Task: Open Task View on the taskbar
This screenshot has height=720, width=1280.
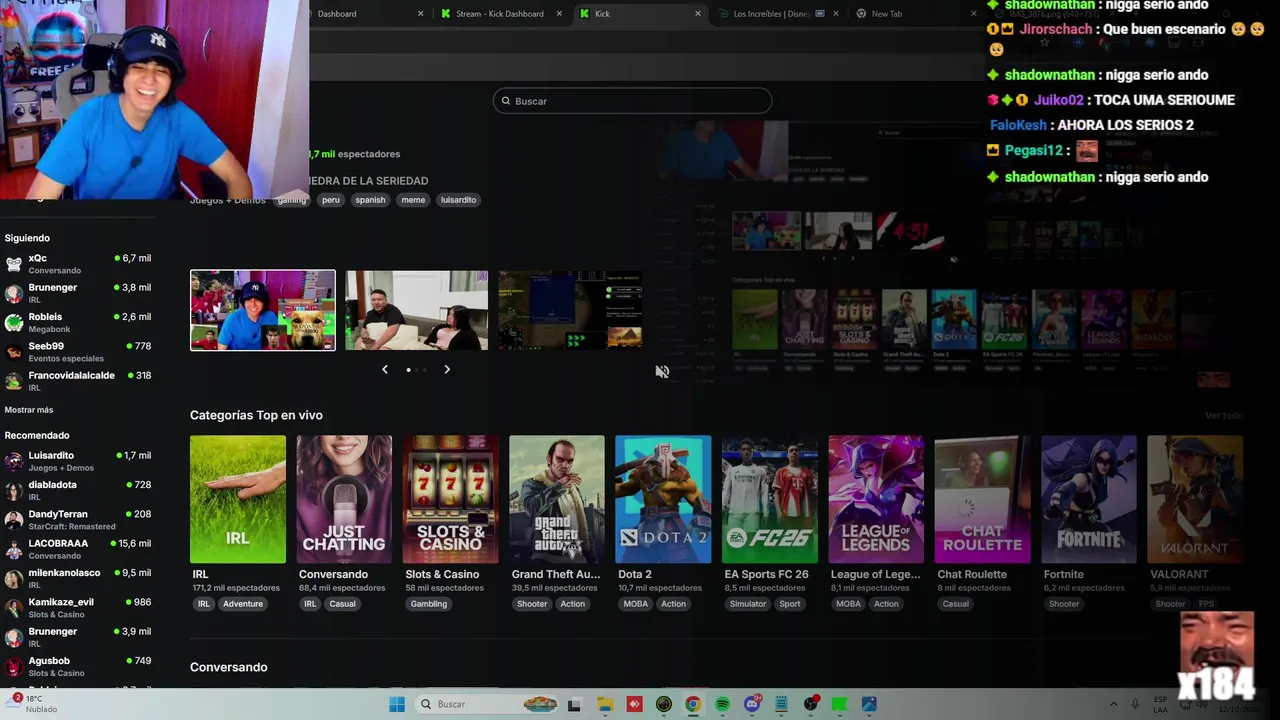Action: [x=574, y=704]
